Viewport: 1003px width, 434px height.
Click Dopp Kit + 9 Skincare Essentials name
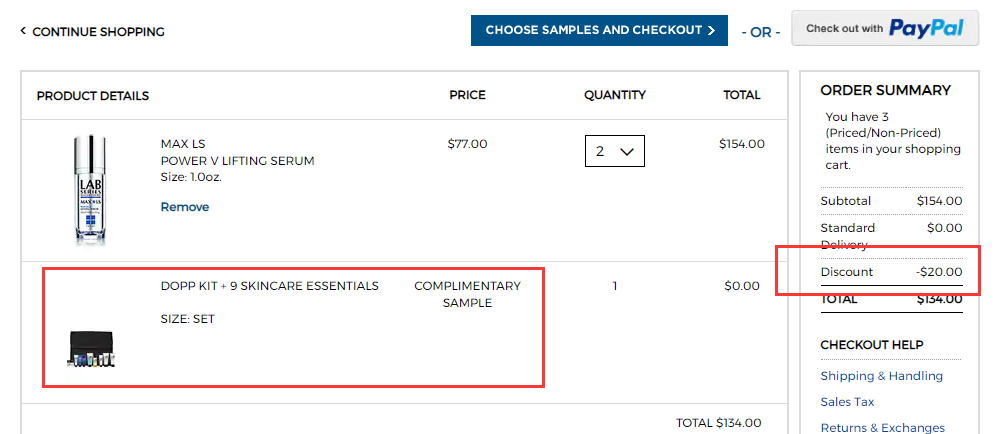[x=270, y=286]
